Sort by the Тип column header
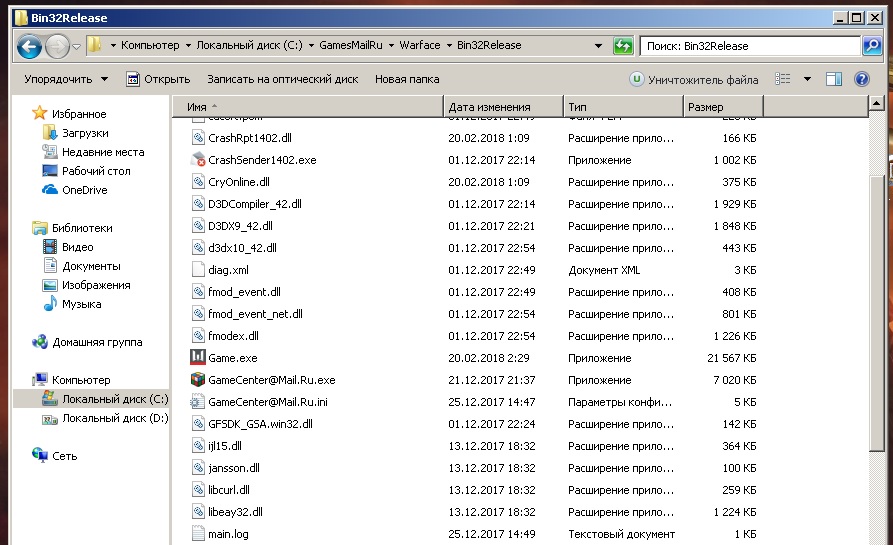 tap(623, 106)
